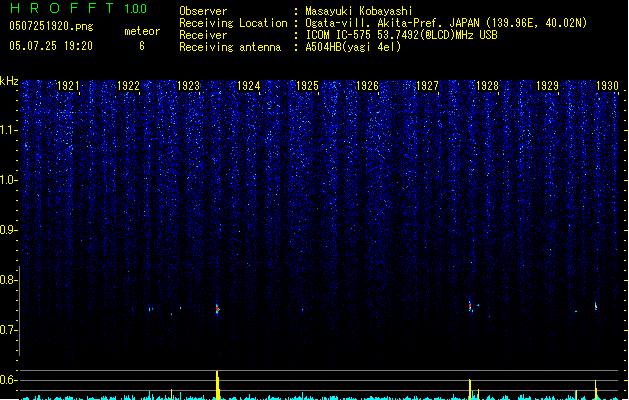Click the kHz axis unit label

(9, 81)
